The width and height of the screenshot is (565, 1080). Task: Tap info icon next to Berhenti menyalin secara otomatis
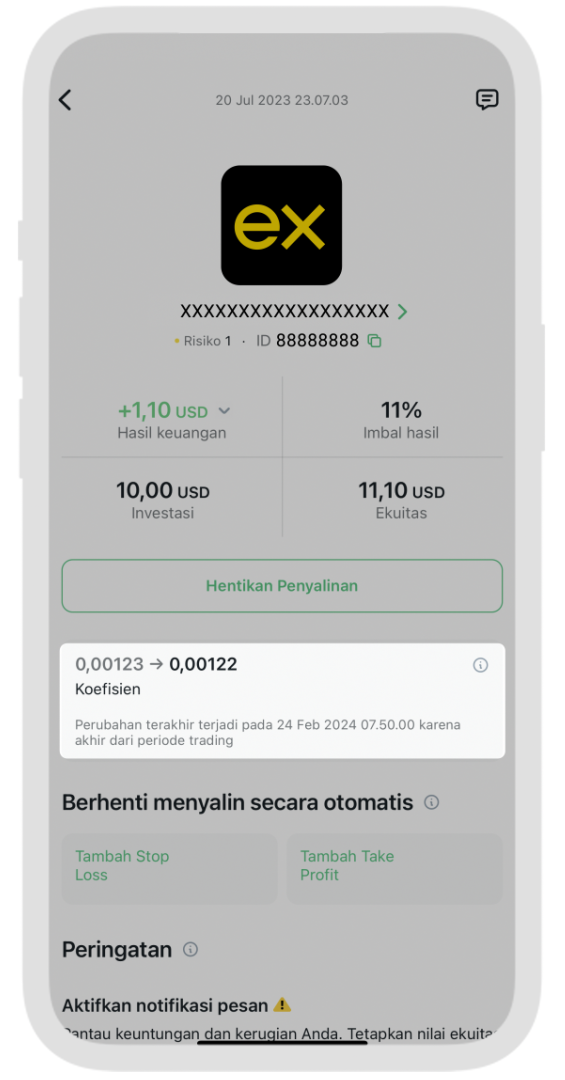[431, 802]
